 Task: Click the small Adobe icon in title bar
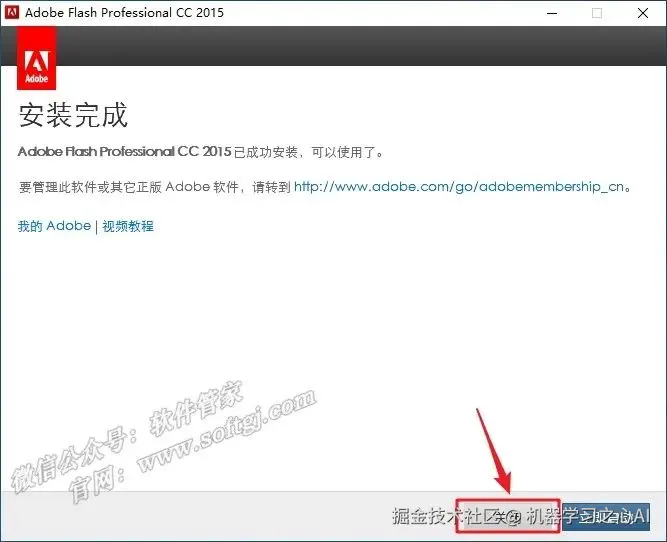(x=11, y=12)
